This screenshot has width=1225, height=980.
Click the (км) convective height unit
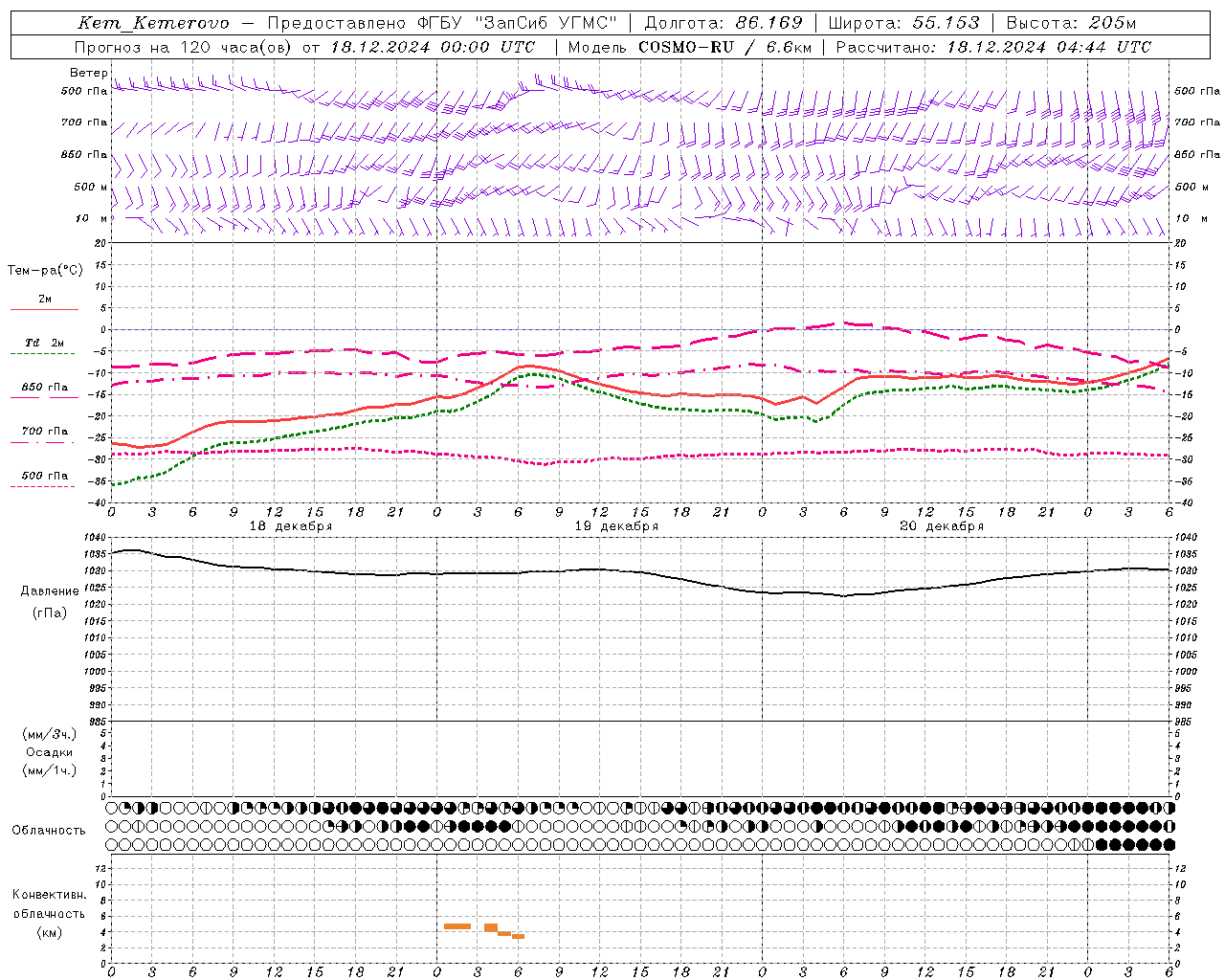point(49,932)
